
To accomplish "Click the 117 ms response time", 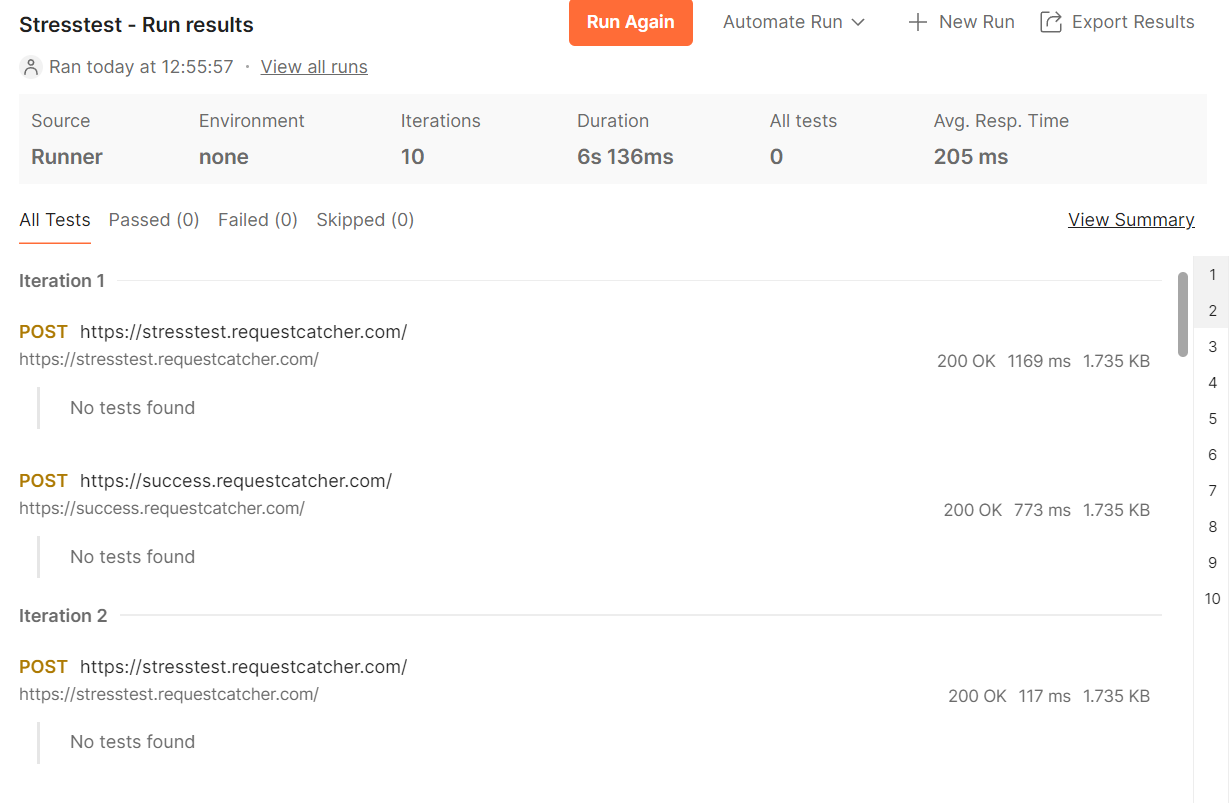I will click(1044, 696).
